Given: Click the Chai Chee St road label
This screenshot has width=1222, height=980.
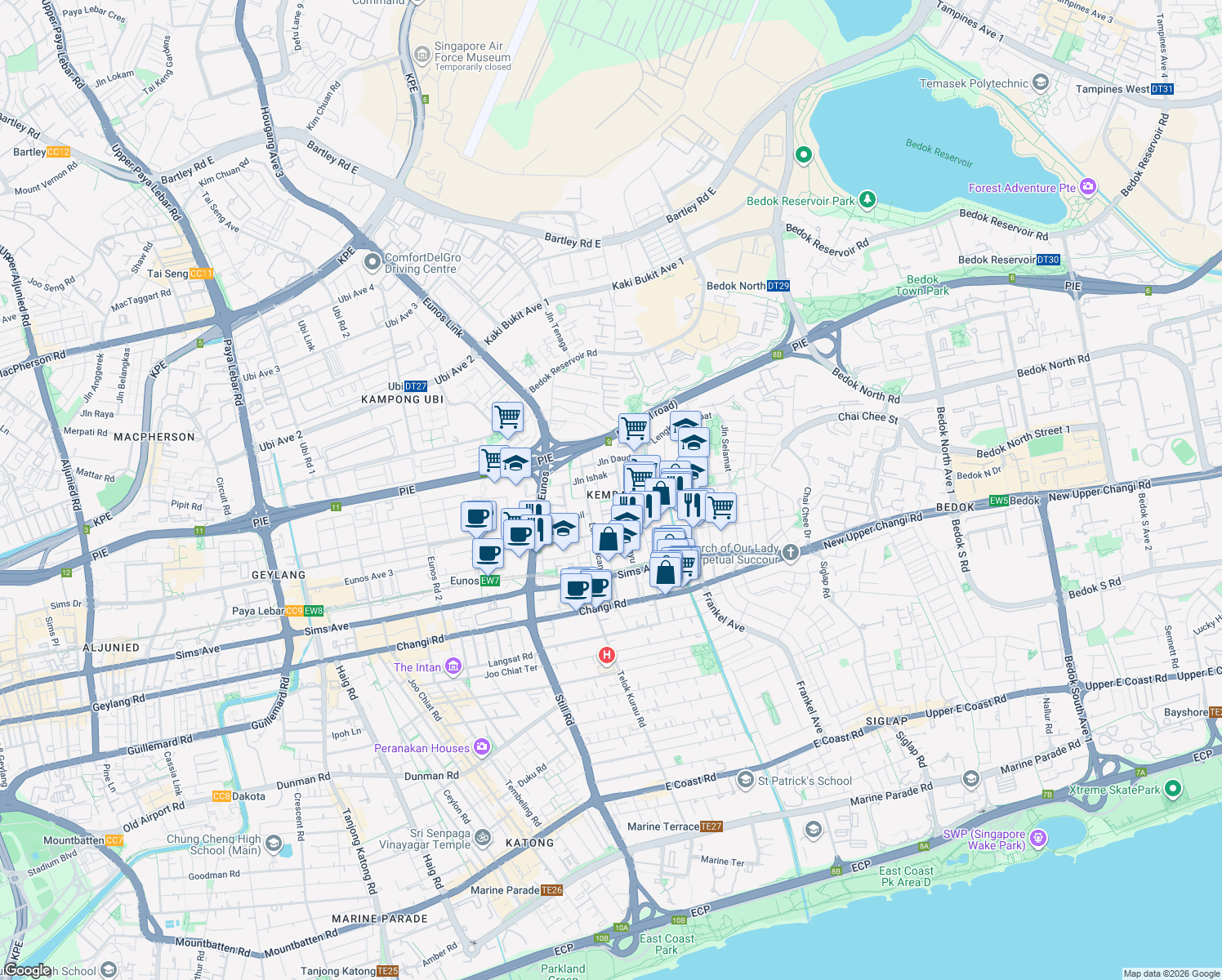Looking at the screenshot, I should click(867, 416).
